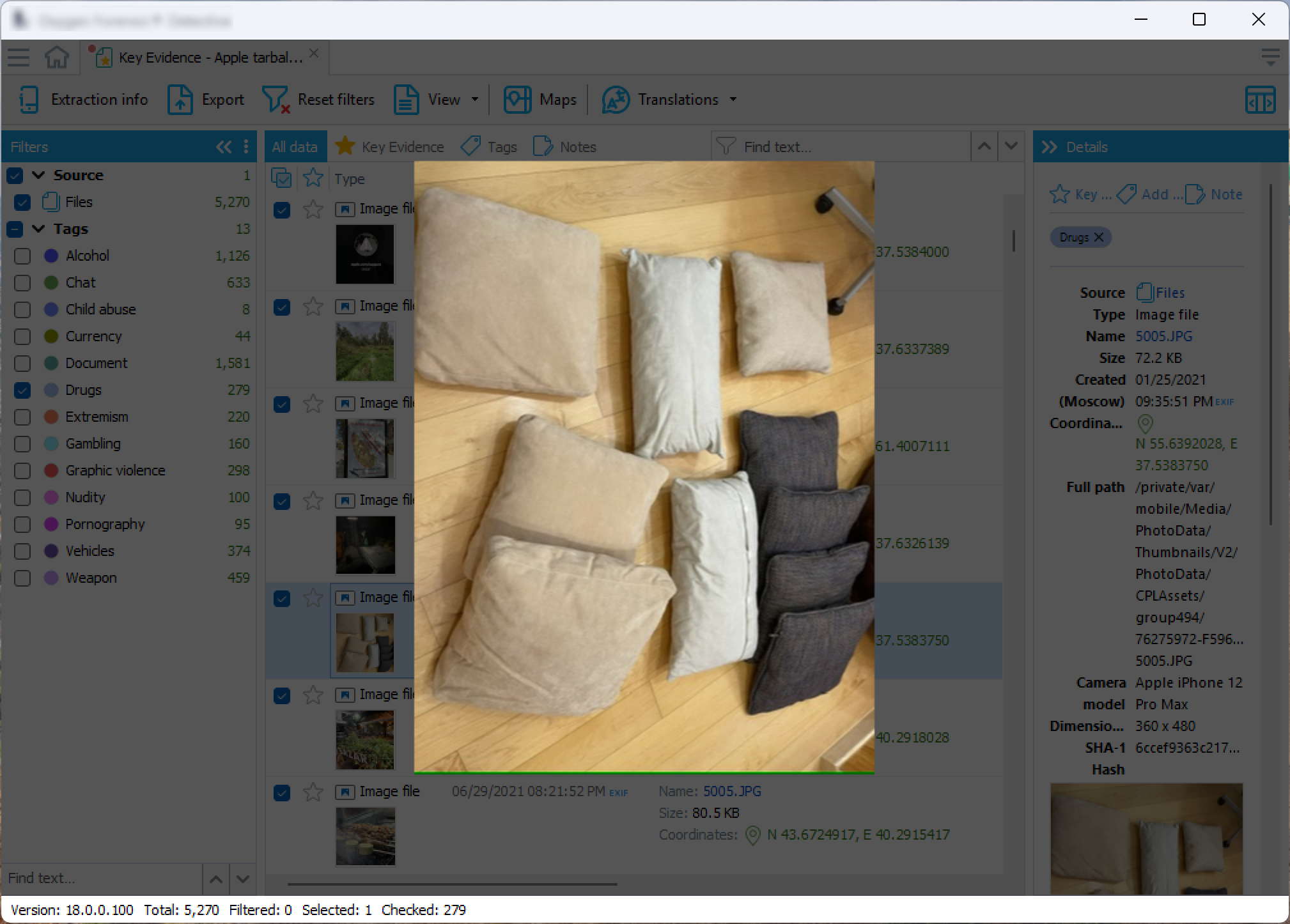Check the Alcohol tag filter
Screen dimensions: 1290x924
[x=22, y=256]
